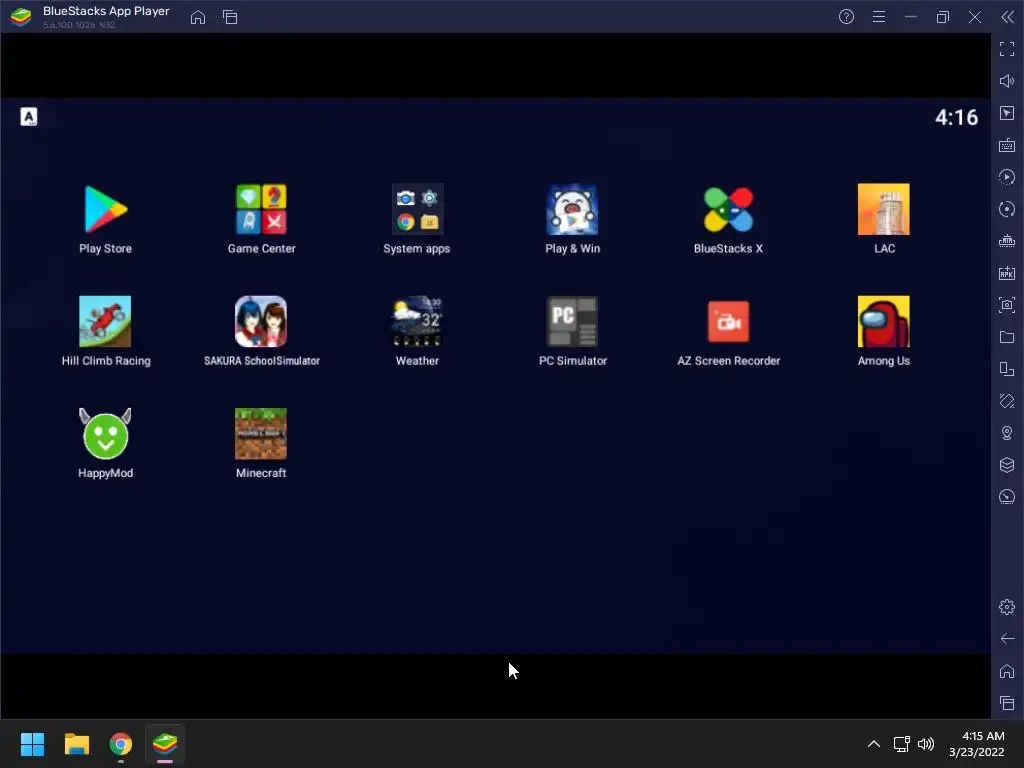Viewport: 1024px width, 768px height.
Task: Open BlueStacks settings gear in sidebar
Action: point(1007,607)
